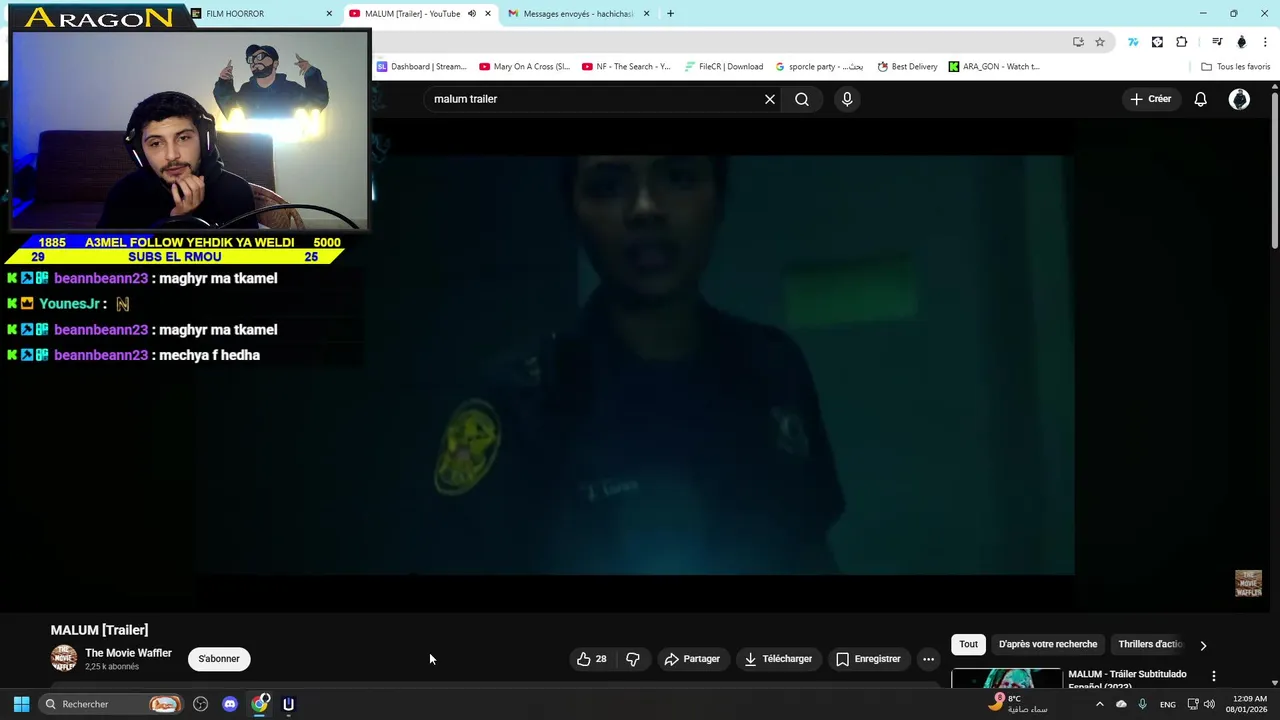Image resolution: width=1280 pixels, height=720 pixels.
Task: Open the Best Delivery bookmark
Action: pos(907,67)
